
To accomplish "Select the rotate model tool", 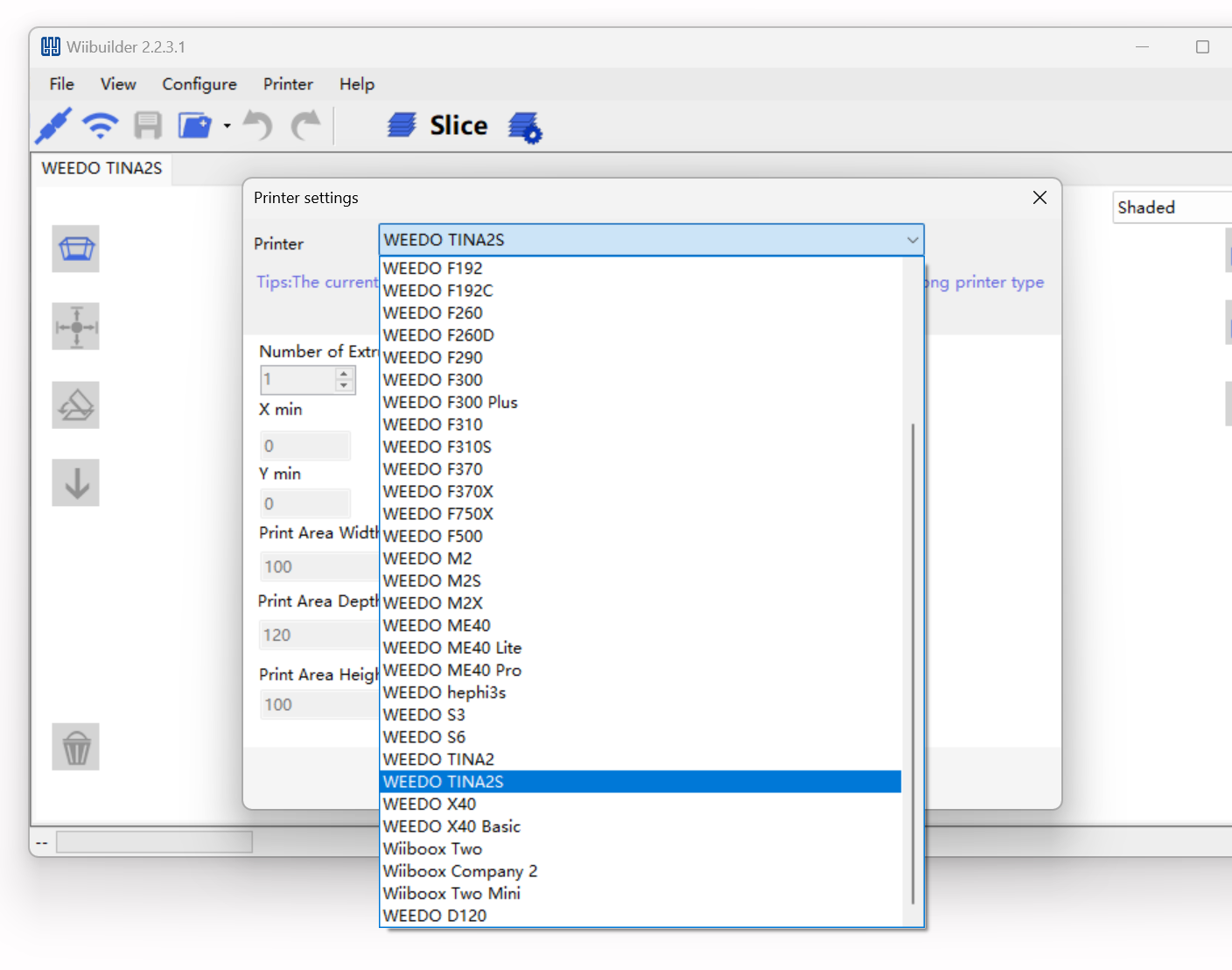I will coord(75,404).
